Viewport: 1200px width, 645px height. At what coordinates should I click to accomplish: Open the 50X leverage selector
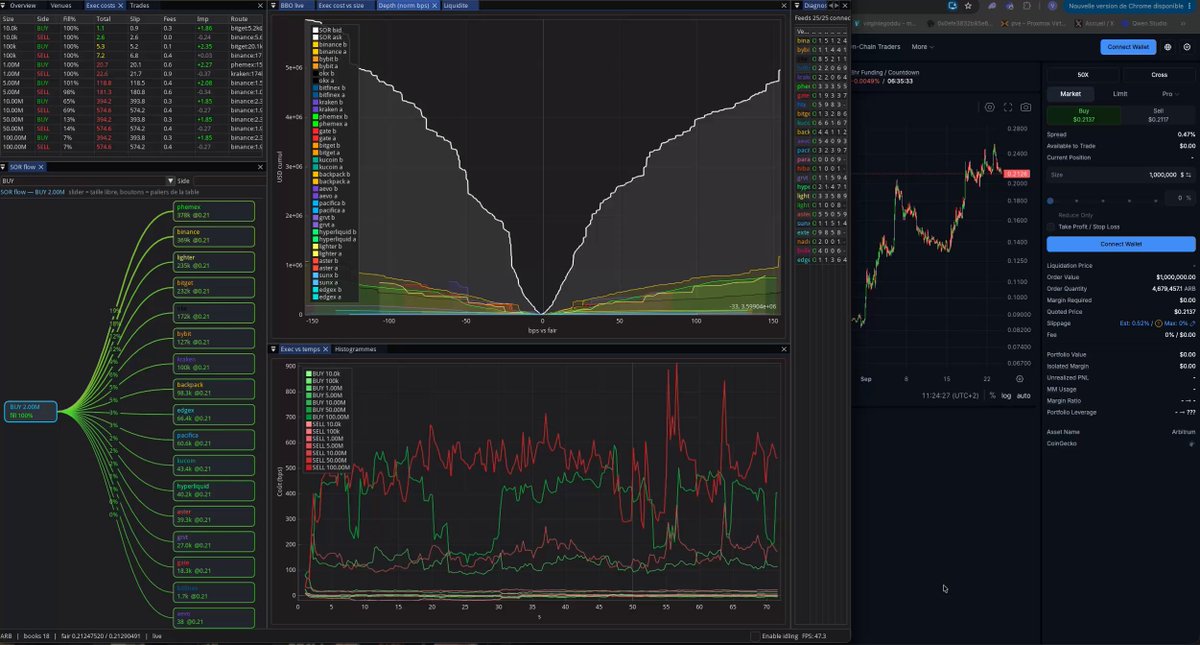[x=1083, y=75]
